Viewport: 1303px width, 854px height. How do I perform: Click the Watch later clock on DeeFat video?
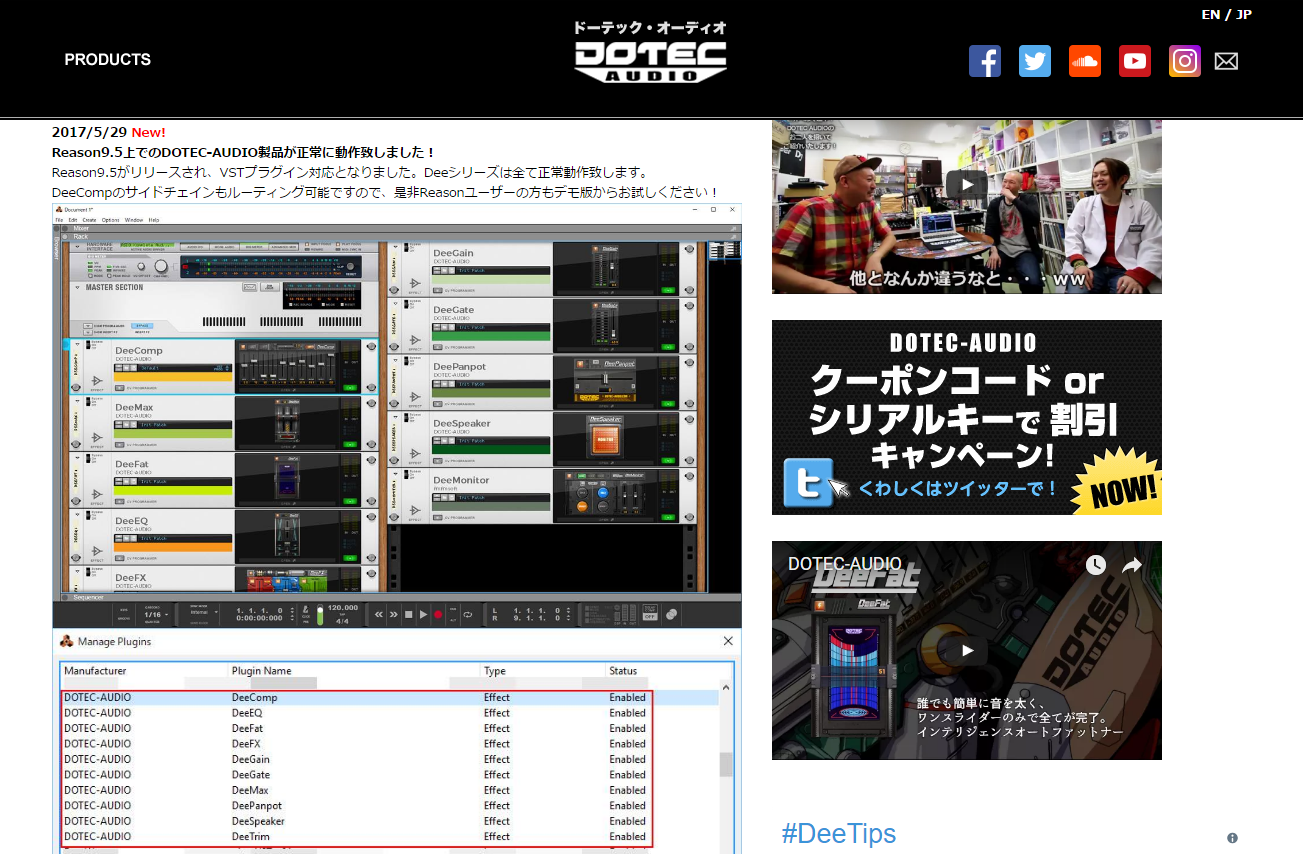click(x=1096, y=565)
